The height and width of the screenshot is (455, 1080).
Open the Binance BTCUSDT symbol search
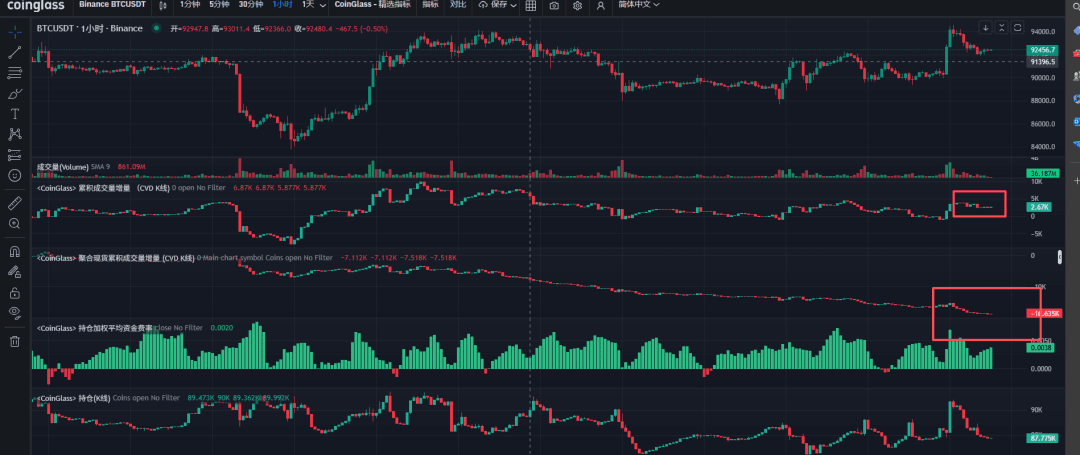[x=113, y=5]
